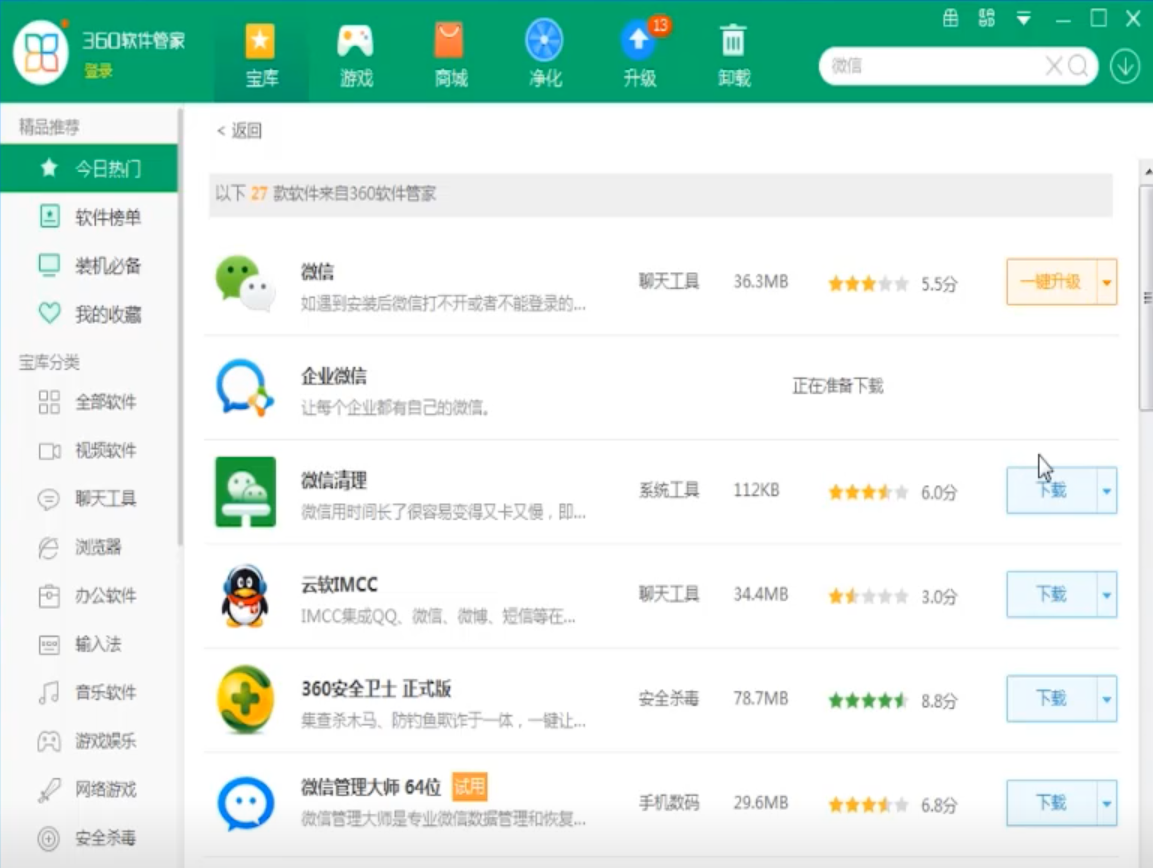
Task: Select 聊天工具 category in sidebar
Action: click(105, 499)
